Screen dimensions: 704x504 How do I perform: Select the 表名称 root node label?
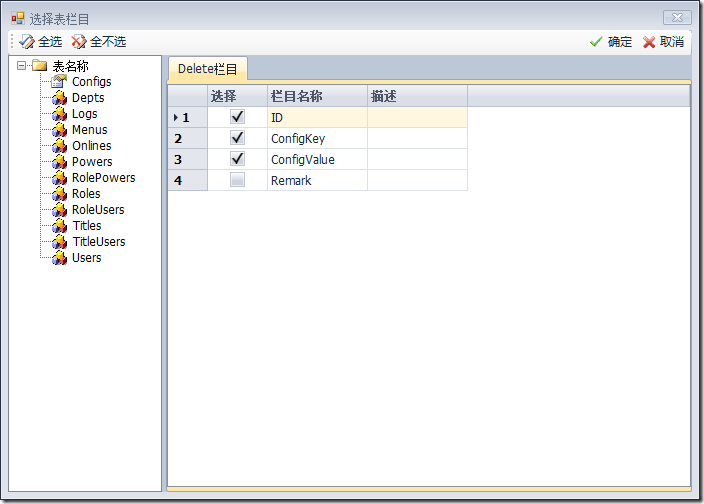click(70, 66)
